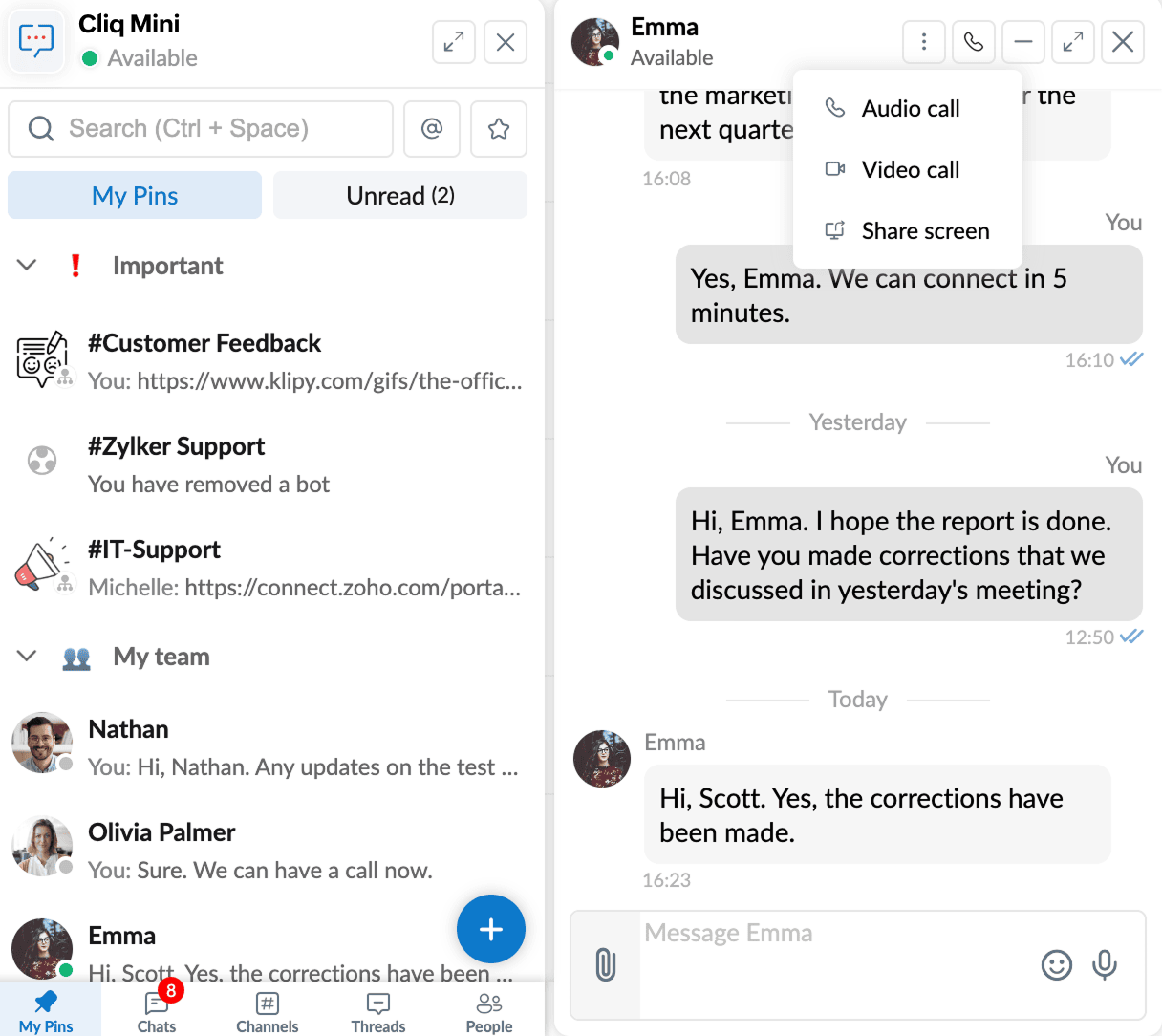Click the mentions @ icon

coord(432,129)
